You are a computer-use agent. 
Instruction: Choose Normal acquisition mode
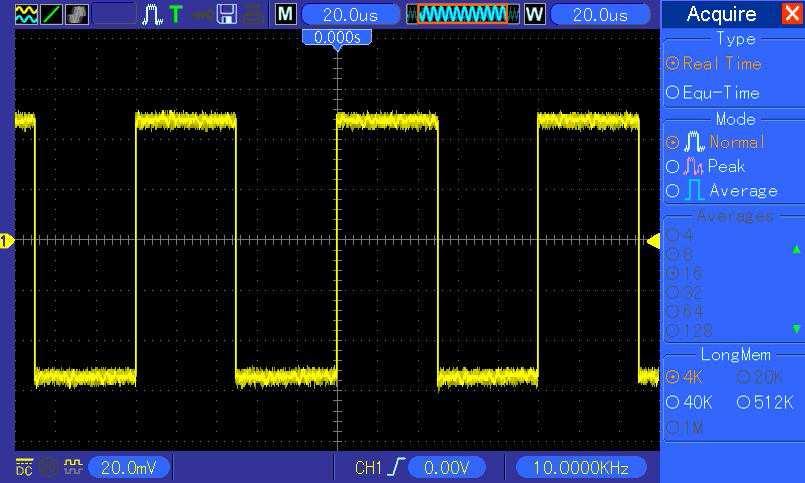[x=715, y=142]
